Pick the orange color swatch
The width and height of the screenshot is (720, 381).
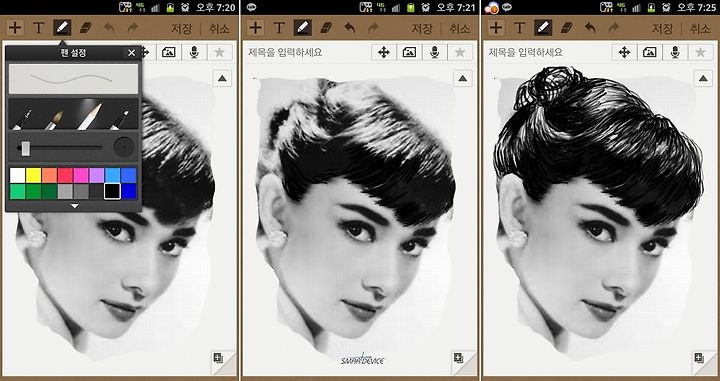[50, 175]
